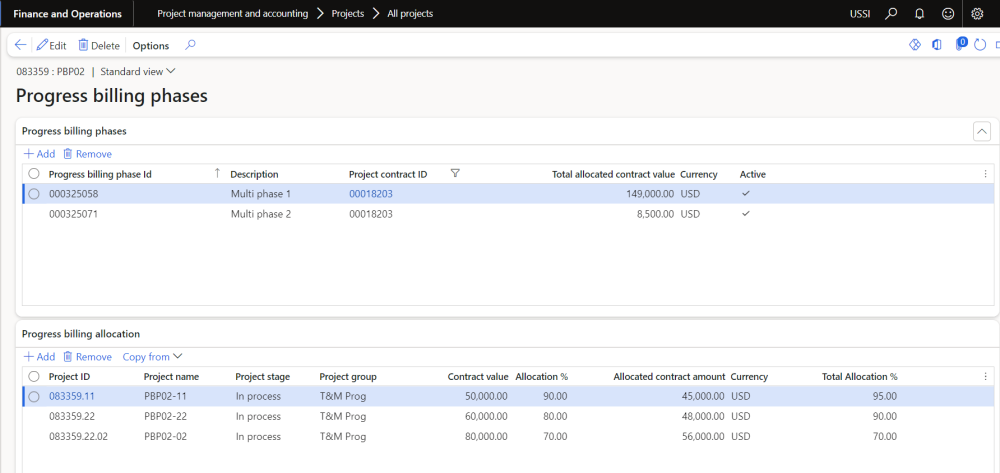1000x473 pixels.
Task: Click the search icon in action pane
Action: [x=190, y=45]
